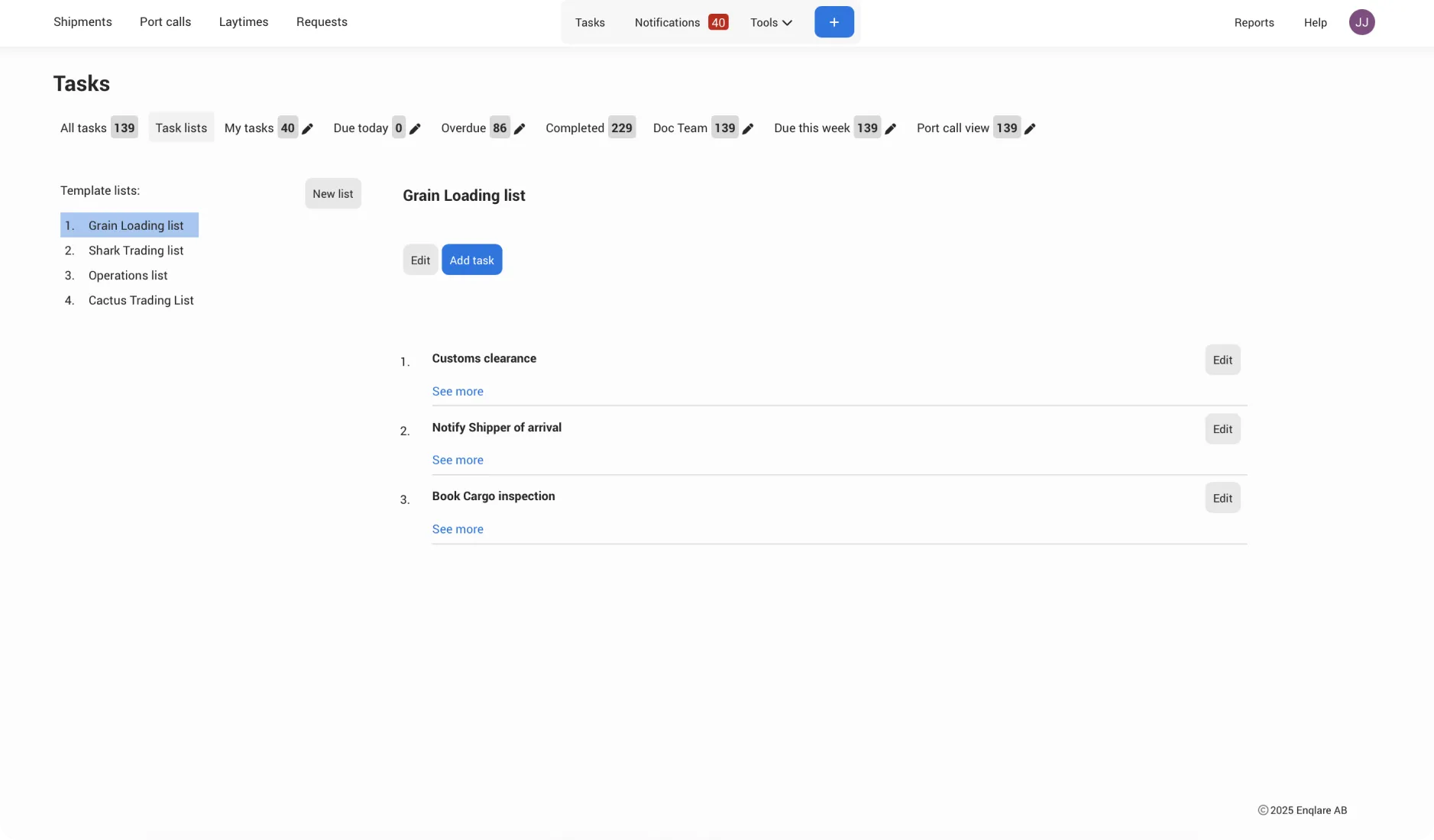This screenshot has height=840, width=1434.
Task: Click the pencil icon next to My tasks
Action: (x=307, y=129)
